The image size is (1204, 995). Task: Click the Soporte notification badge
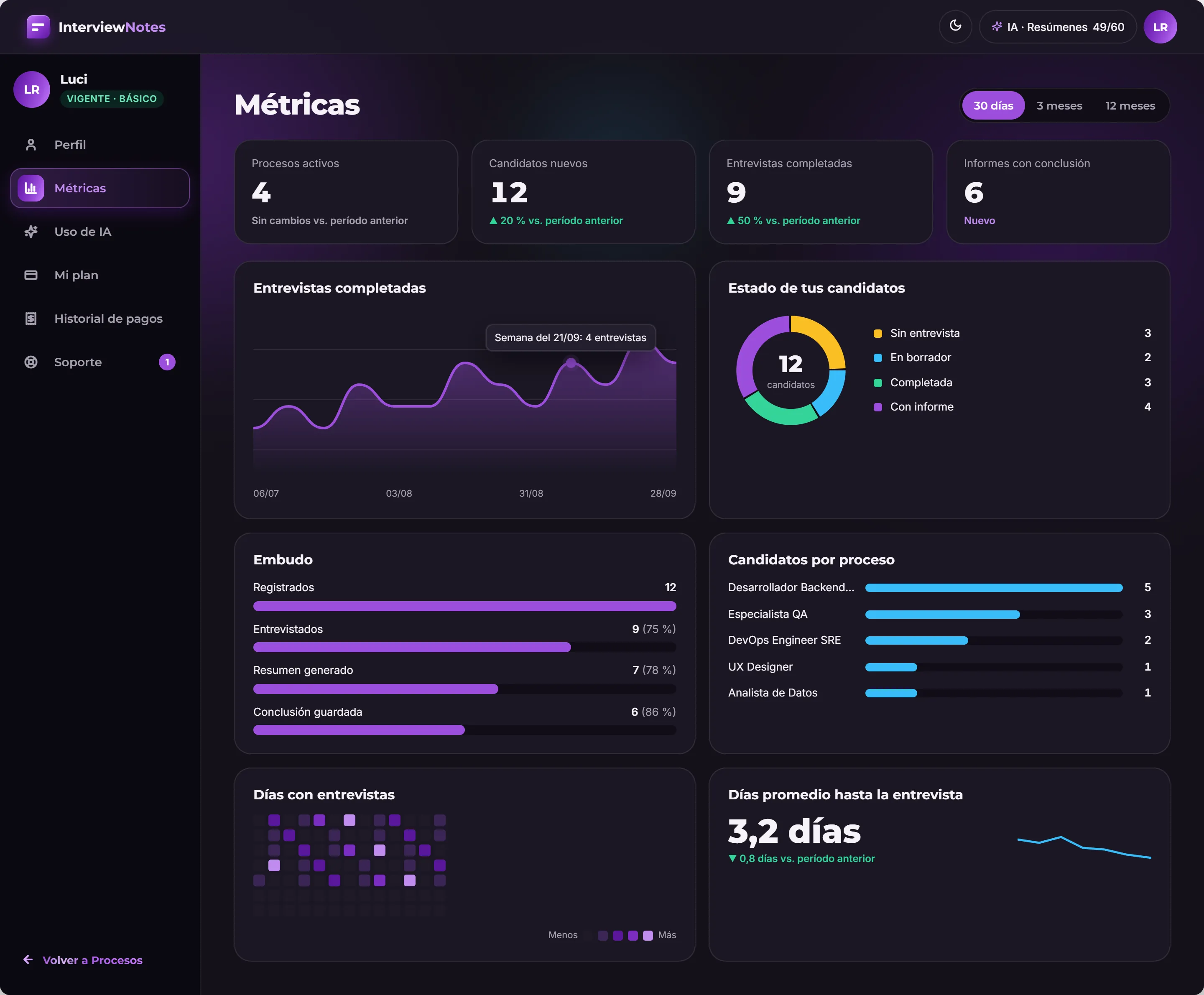[167, 362]
